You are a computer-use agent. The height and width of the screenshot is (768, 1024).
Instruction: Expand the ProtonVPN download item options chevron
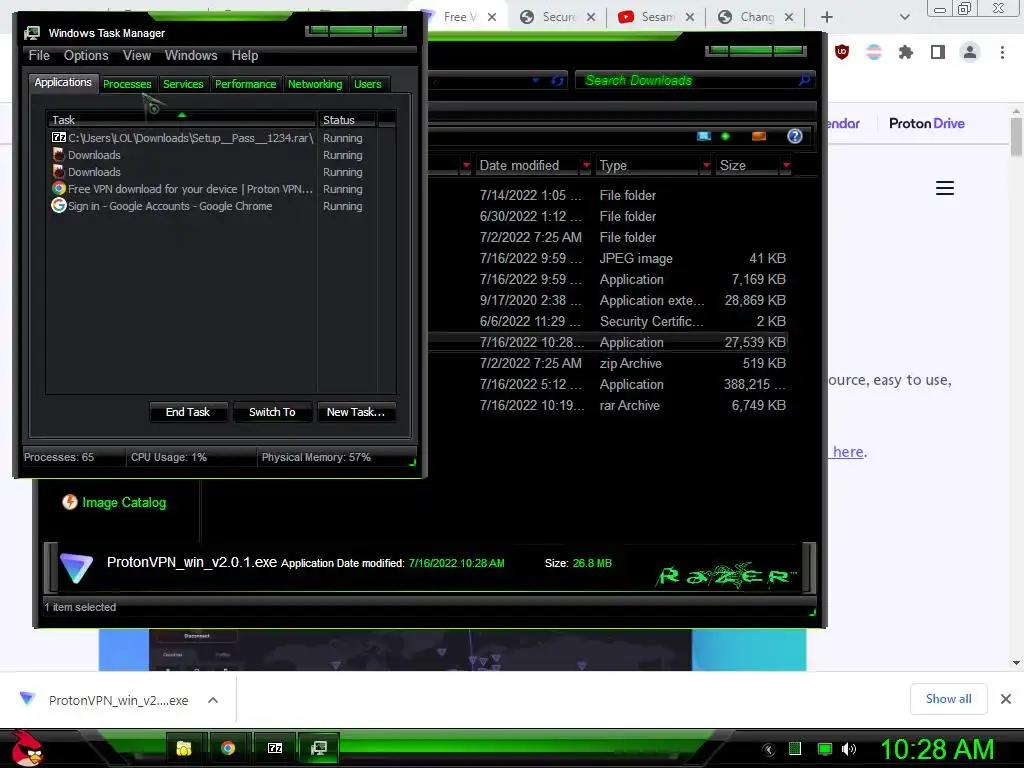click(213, 700)
